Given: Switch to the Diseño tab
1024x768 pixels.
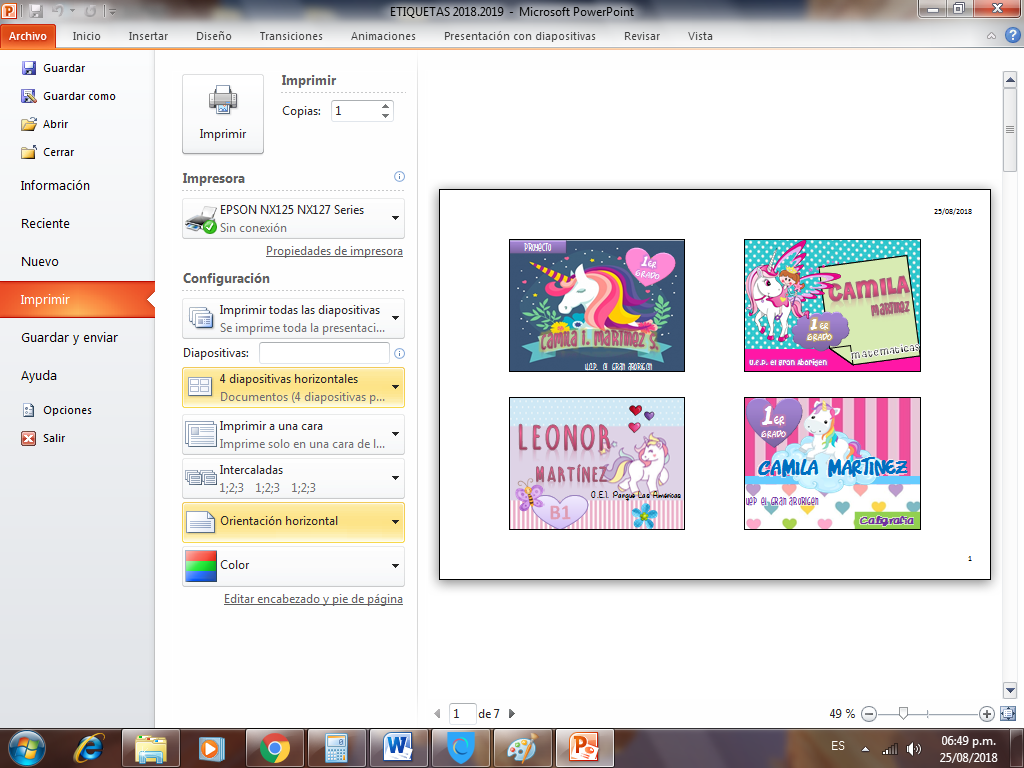Looking at the screenshot, I should click(x=214, y=36).
